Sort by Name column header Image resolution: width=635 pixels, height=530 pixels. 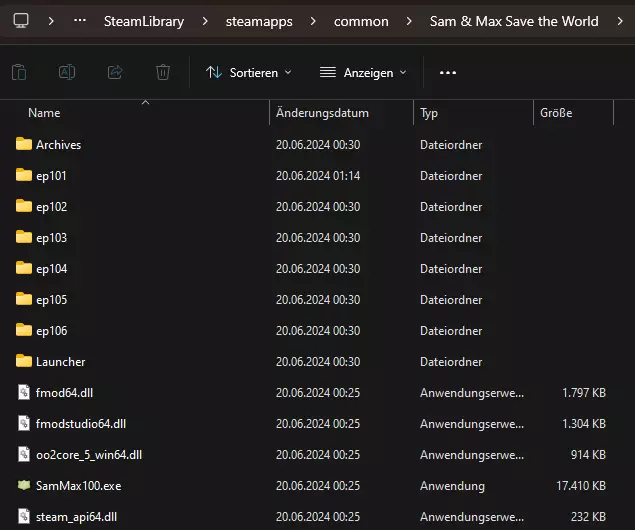tap(44, 113)
